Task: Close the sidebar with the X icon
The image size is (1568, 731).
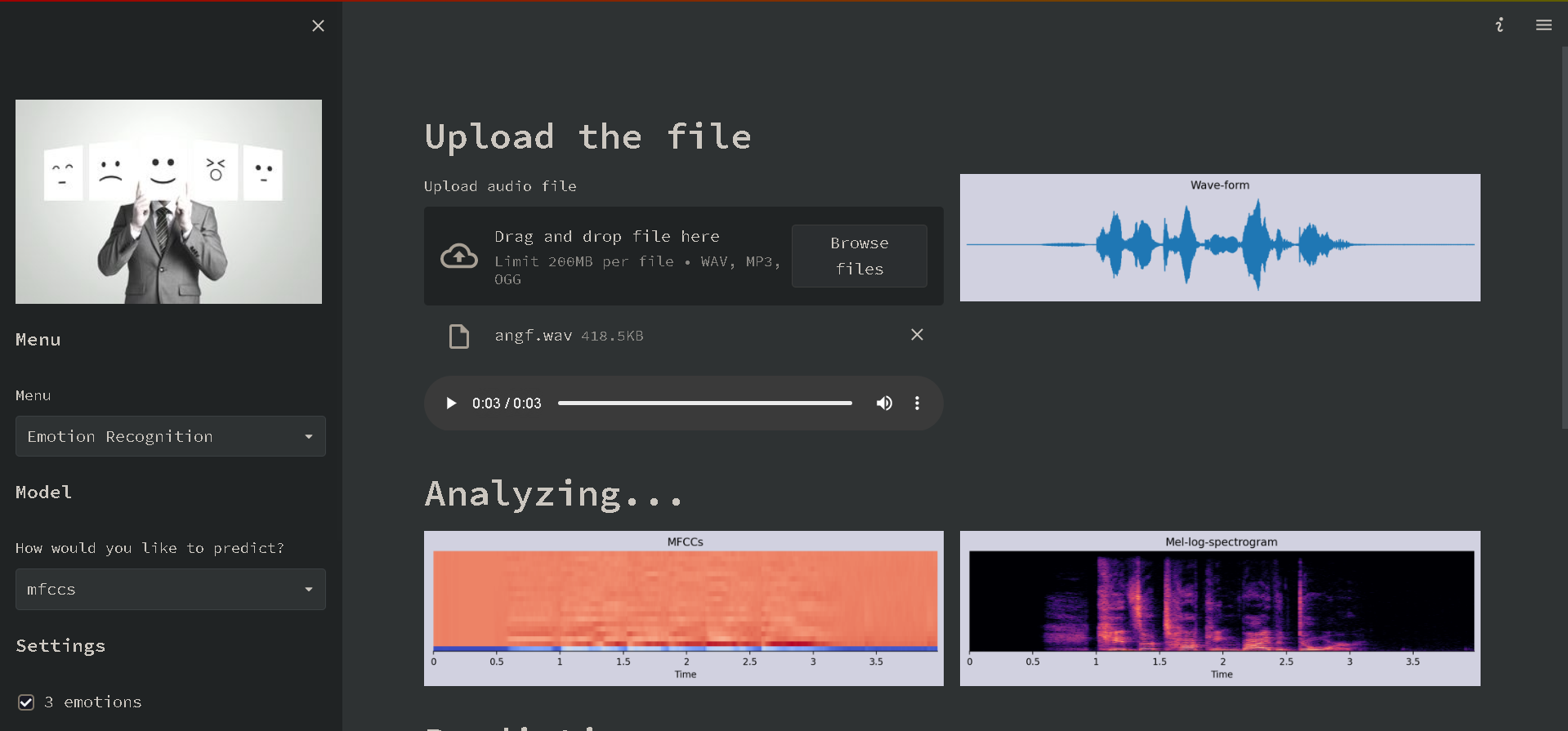Action: click(x=318, y=26)
